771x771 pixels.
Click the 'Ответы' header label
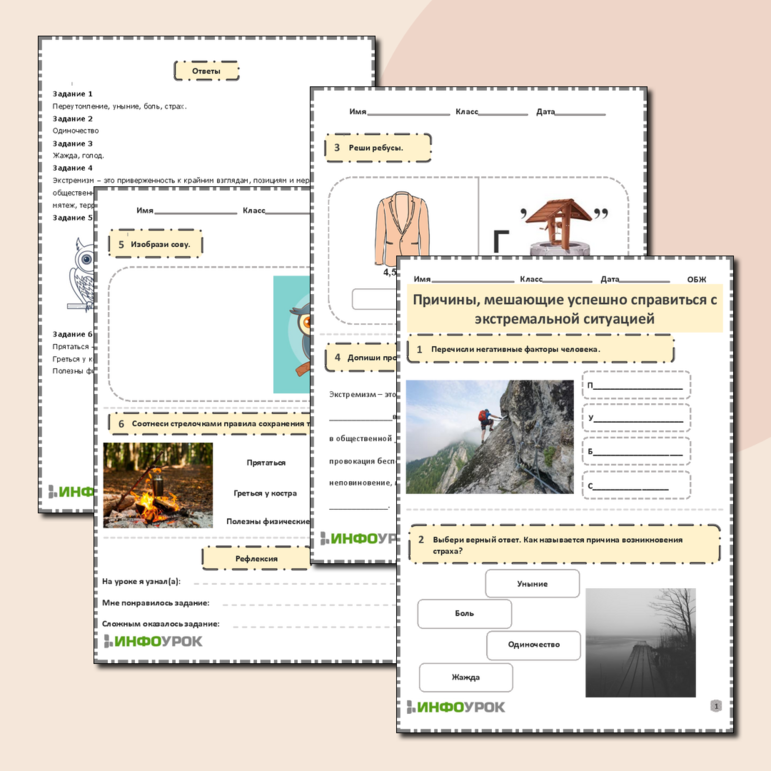206,71
